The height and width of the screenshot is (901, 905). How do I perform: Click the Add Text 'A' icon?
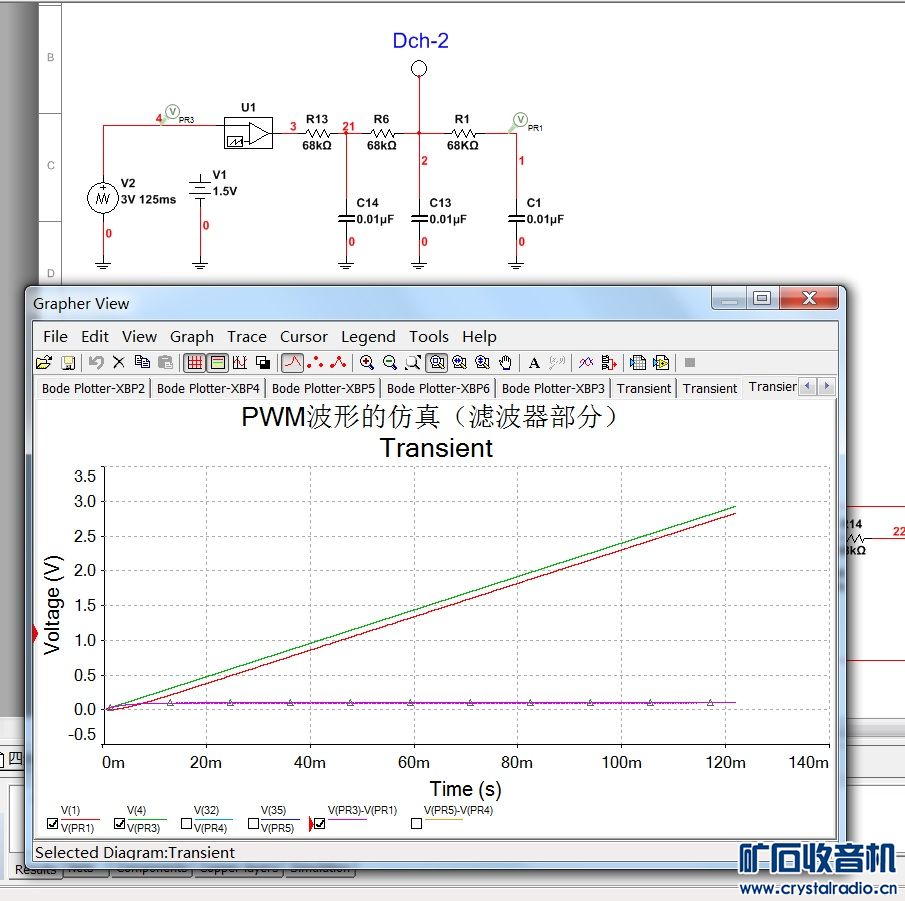534,362
